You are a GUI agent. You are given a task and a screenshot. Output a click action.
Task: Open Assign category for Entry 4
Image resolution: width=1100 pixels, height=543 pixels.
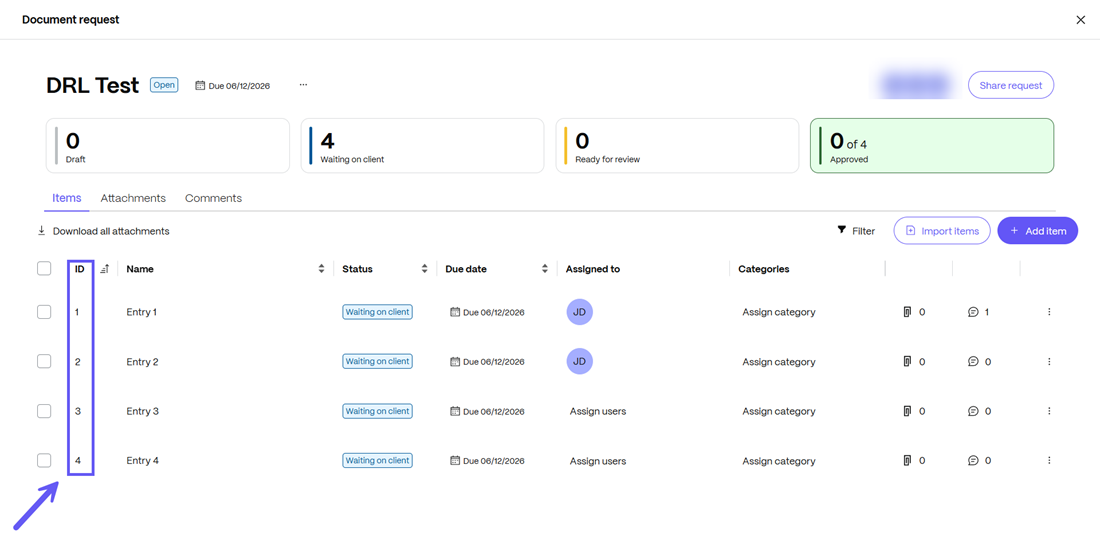point(779,461)
